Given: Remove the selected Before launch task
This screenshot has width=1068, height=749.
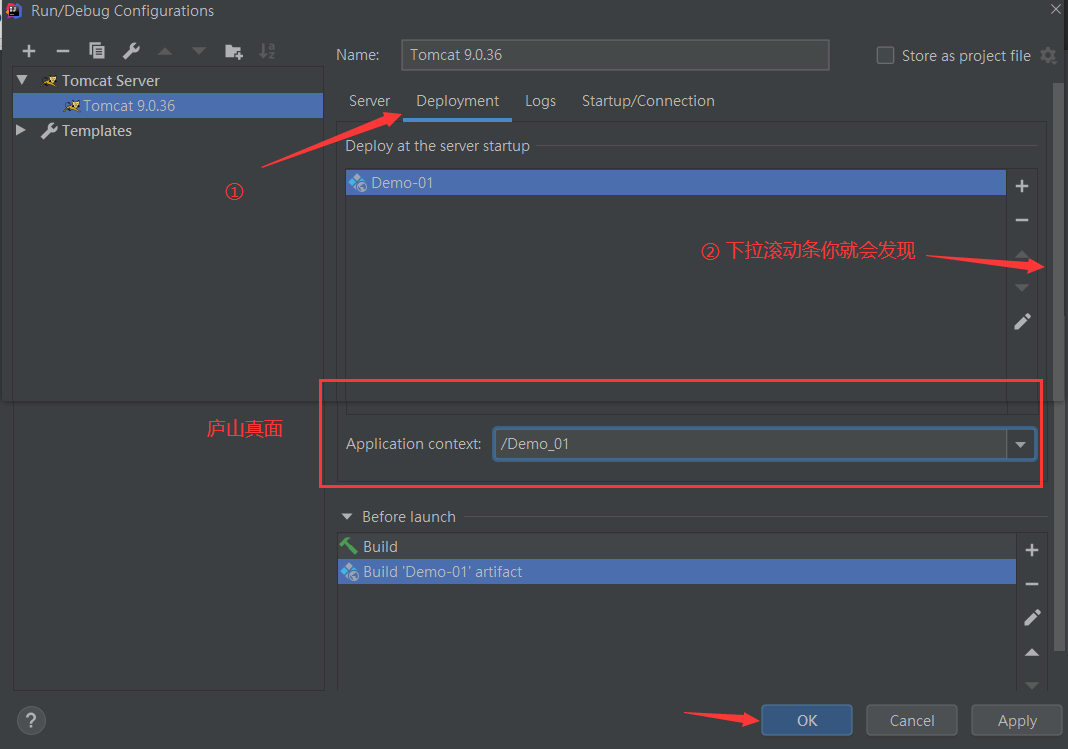Looking at the screenshot, I should tap(1031, 584).
